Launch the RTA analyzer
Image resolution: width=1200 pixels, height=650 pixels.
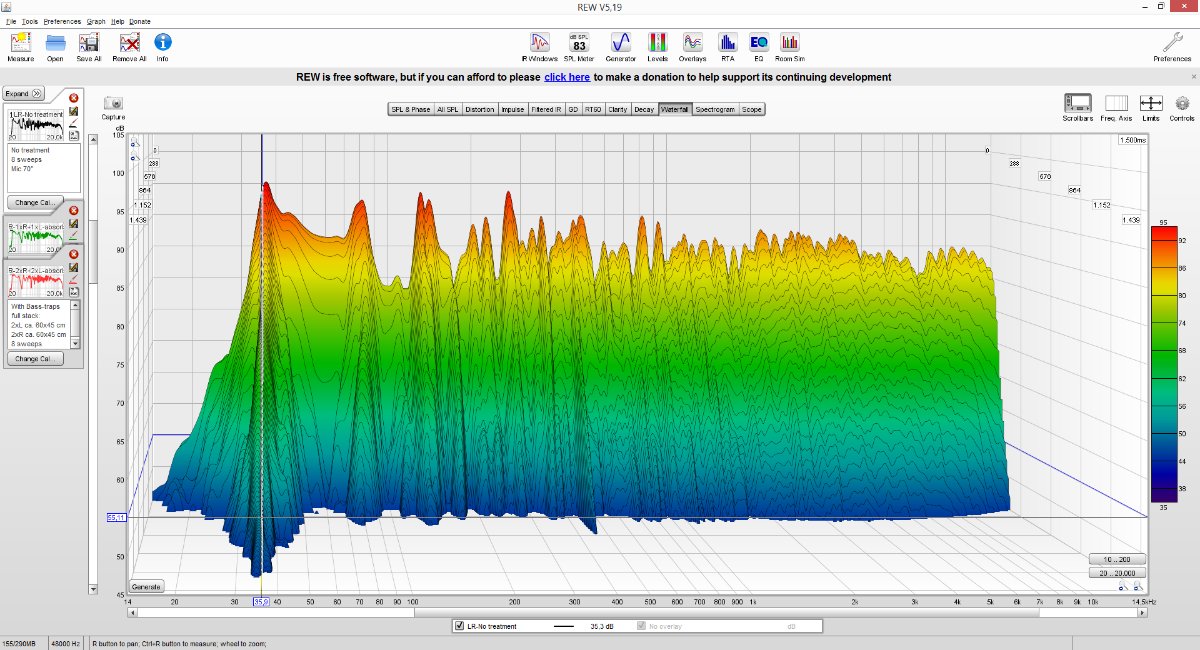[728, 43]
